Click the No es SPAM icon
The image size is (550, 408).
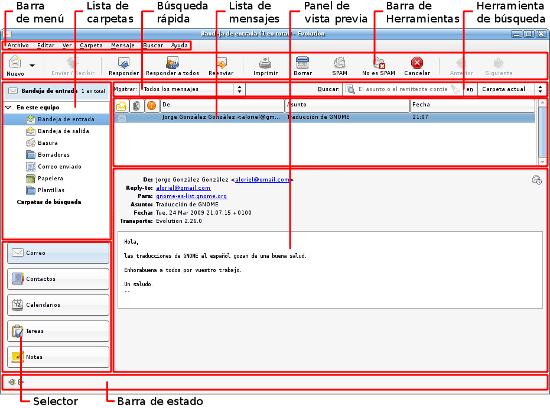coord(379,63)
